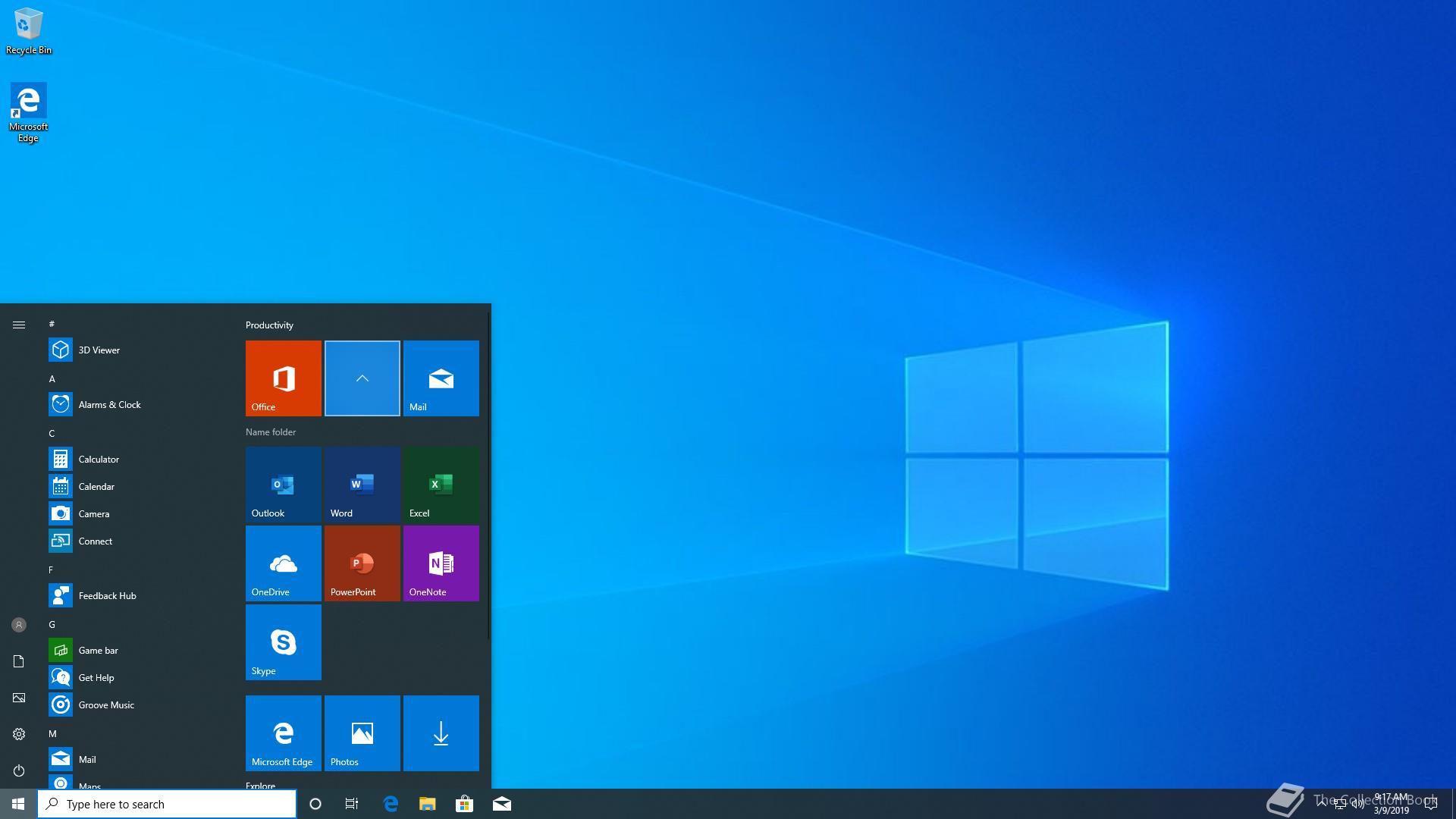Open the Power options menu
The height and width of the screenshot is (819, 1456).
pyautogui.click(x=19, y=770)
